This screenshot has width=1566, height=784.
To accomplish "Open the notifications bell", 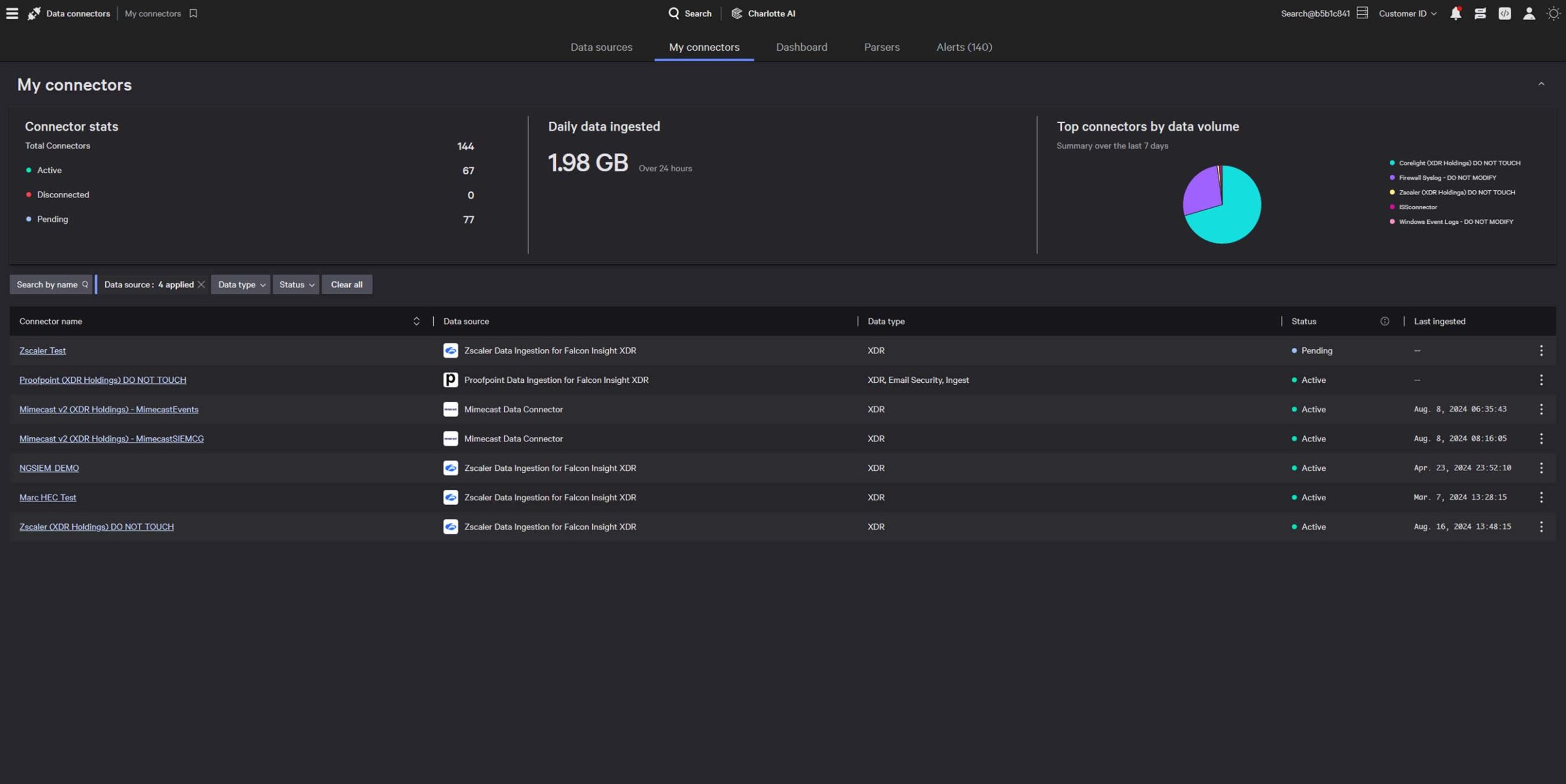I will [x=1456, y=13].
